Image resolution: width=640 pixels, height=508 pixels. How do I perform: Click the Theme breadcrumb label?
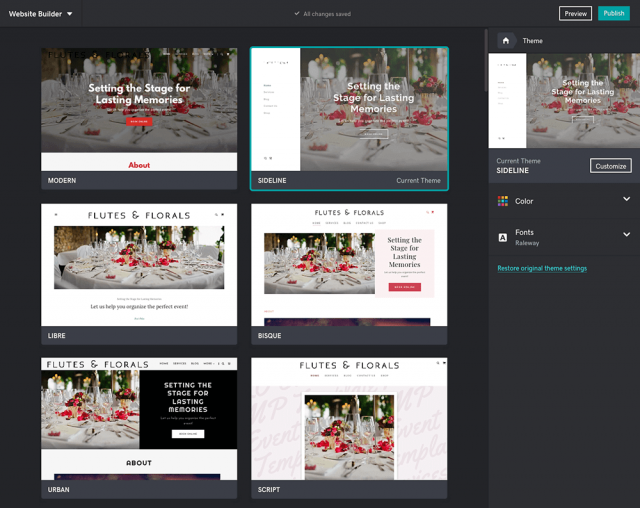[x=533, y=41]
